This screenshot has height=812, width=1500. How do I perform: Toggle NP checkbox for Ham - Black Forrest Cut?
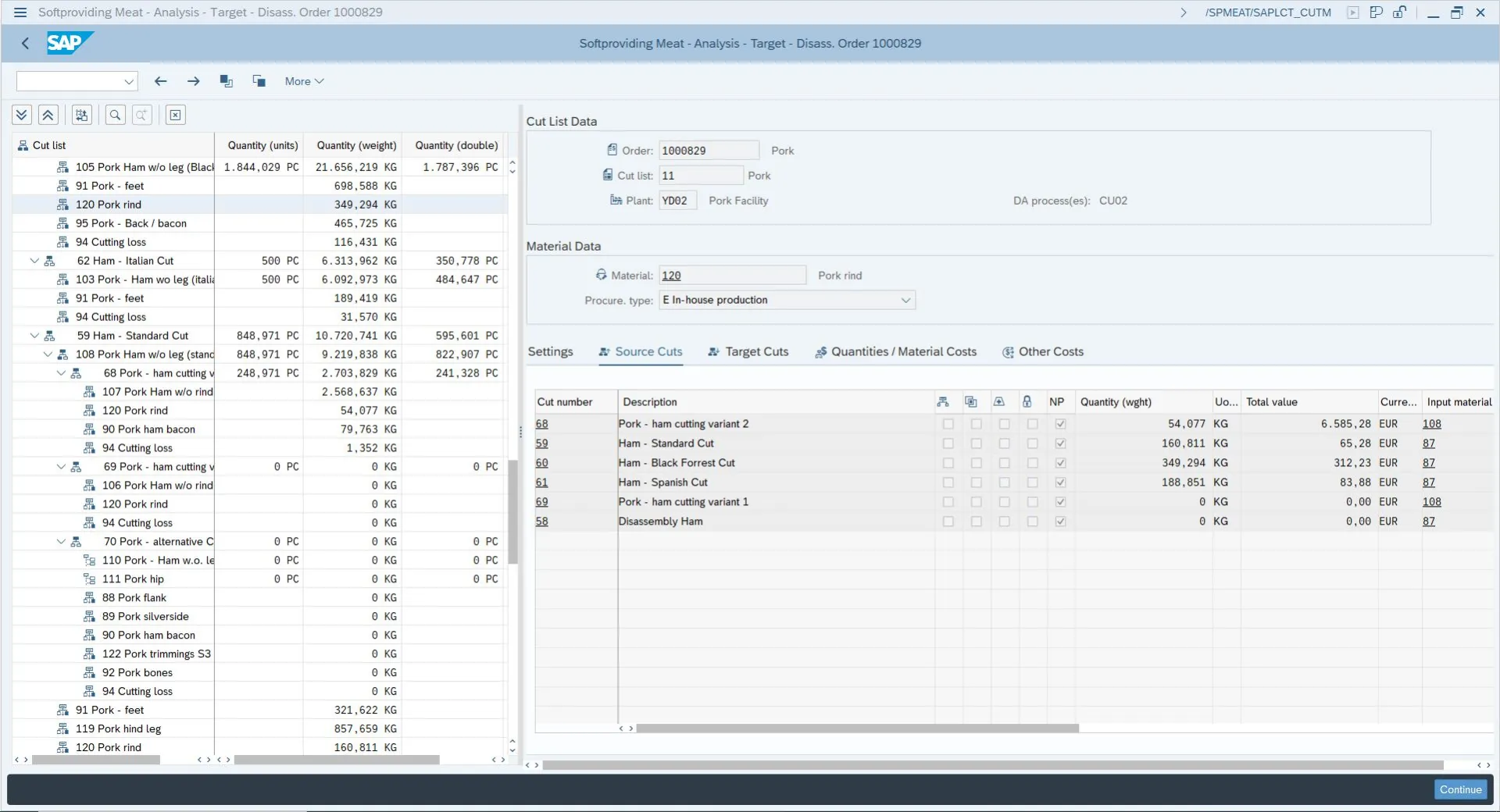pos(1060,463)
